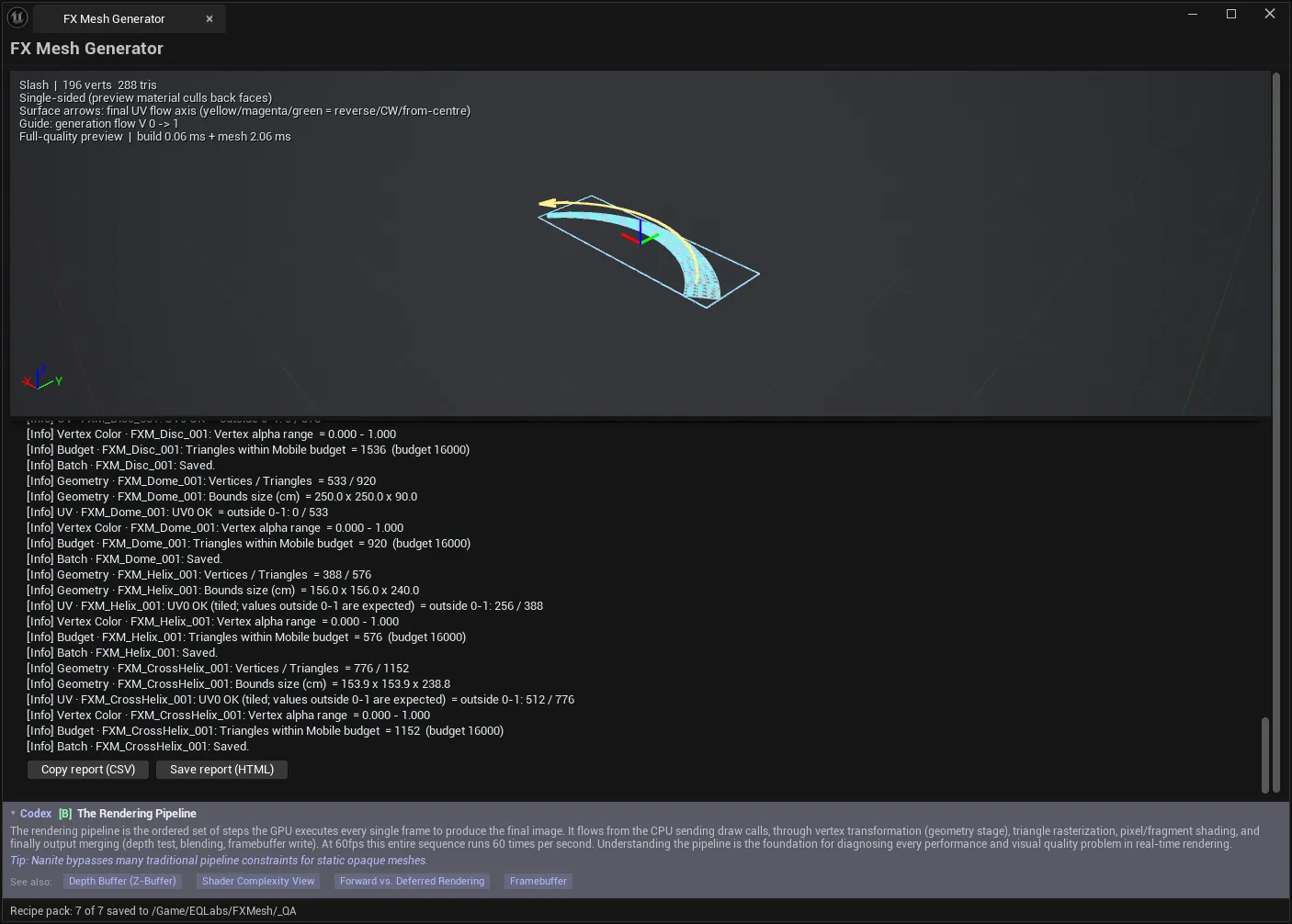Screen dimensions: 1292x924
Task: Click the Nanite tip text in Codex
Action: pyautogui.click(x=219, y=861)
